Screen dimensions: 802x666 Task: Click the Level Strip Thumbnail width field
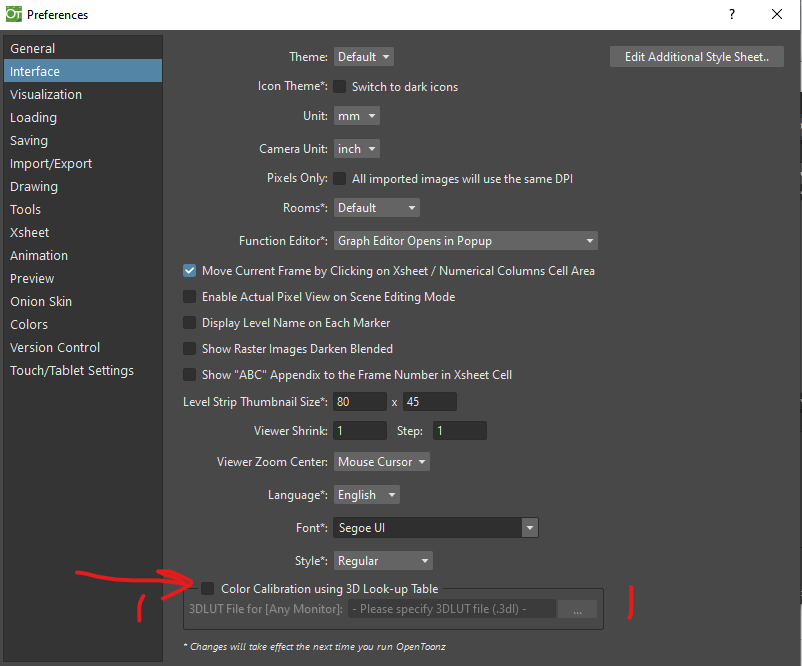pos(358,401)
